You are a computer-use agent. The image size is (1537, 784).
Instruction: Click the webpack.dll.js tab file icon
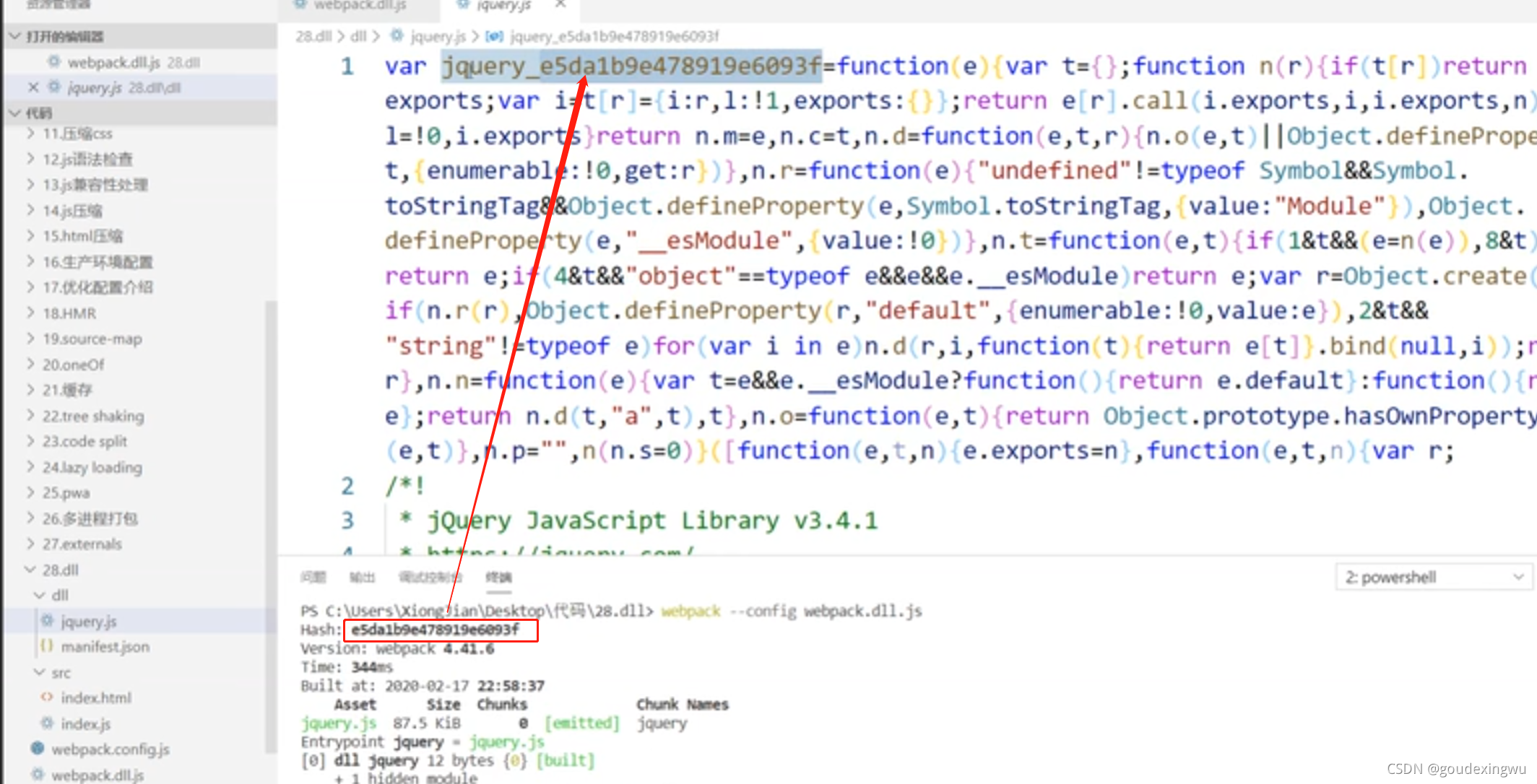(300, 4)
